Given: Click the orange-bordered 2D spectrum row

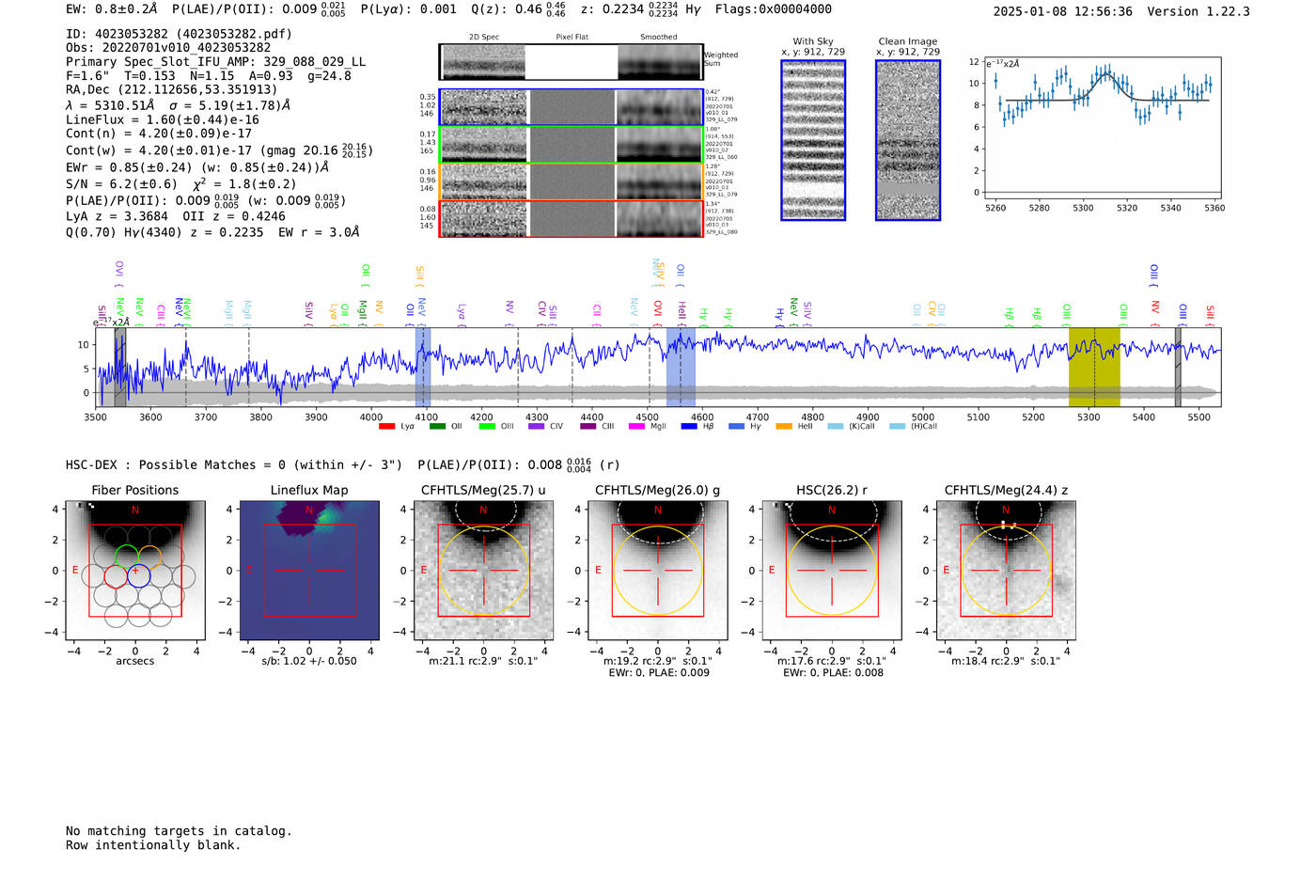Looking at the screenshot, I should [572, 181].
